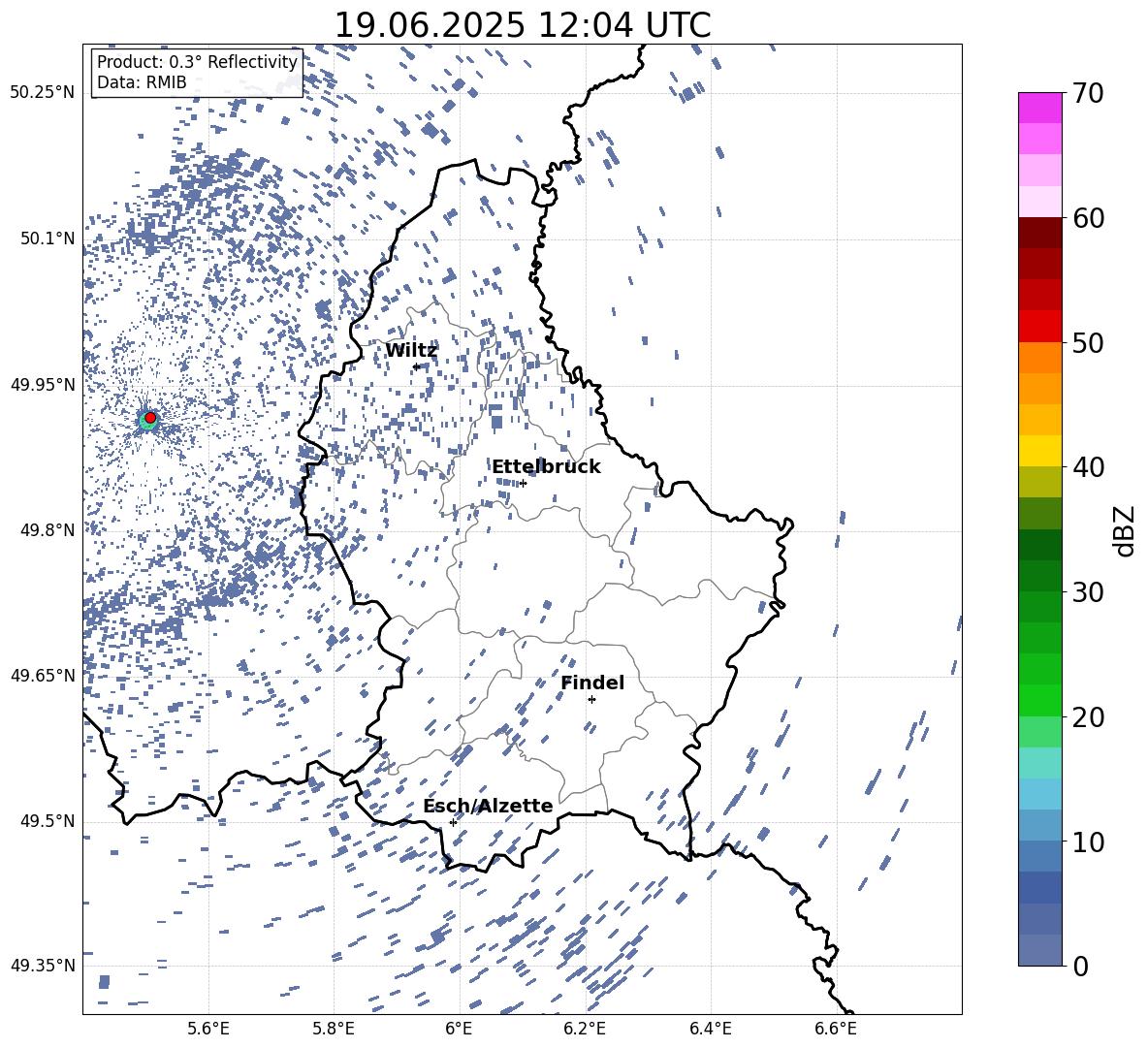Click the latitude label 49.65°N
The height and width of the screenshot is (1048, 1148).
43,675
